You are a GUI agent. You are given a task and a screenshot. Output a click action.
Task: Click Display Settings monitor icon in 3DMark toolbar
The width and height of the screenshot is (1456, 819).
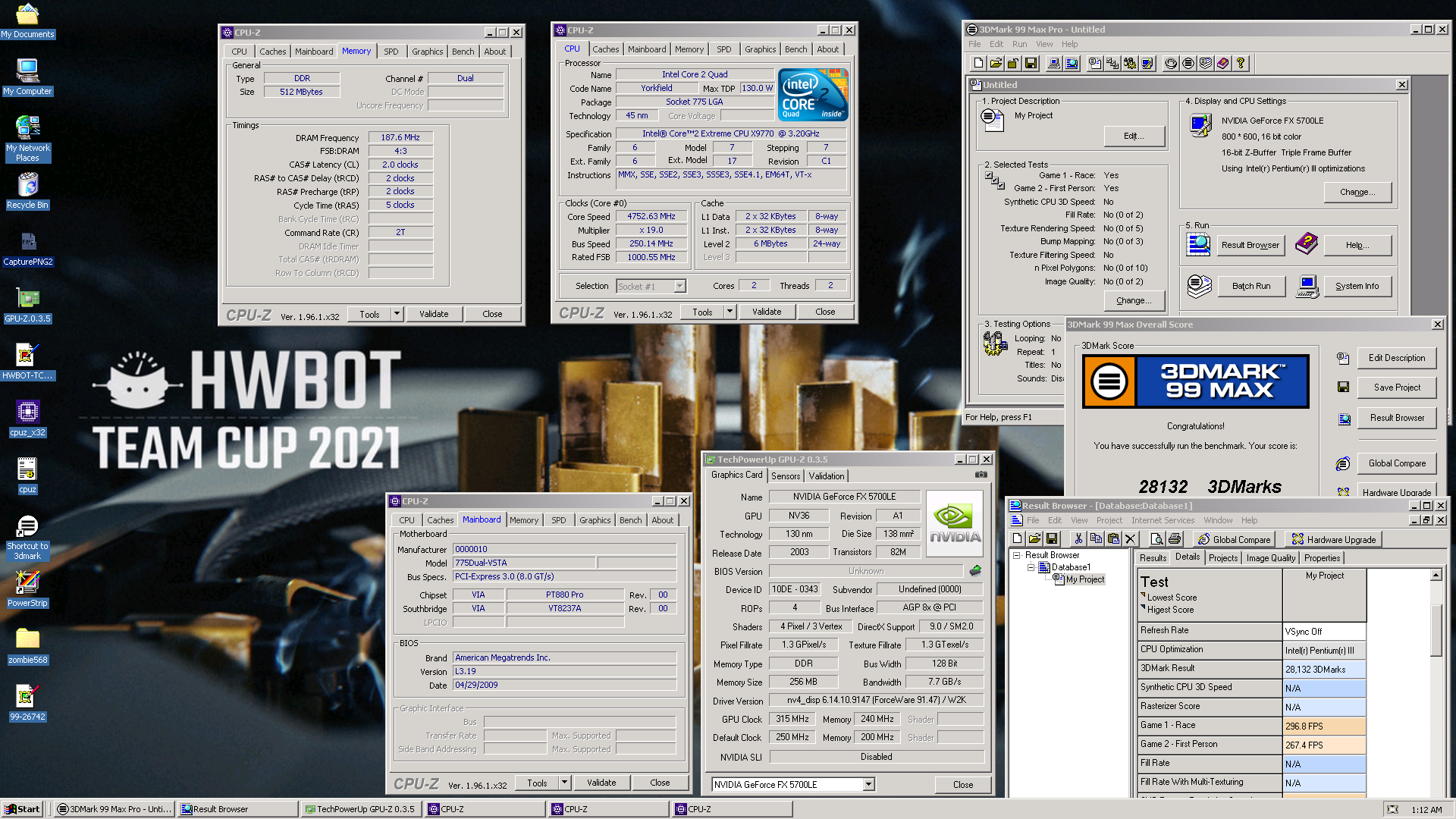coord(1147,63)
